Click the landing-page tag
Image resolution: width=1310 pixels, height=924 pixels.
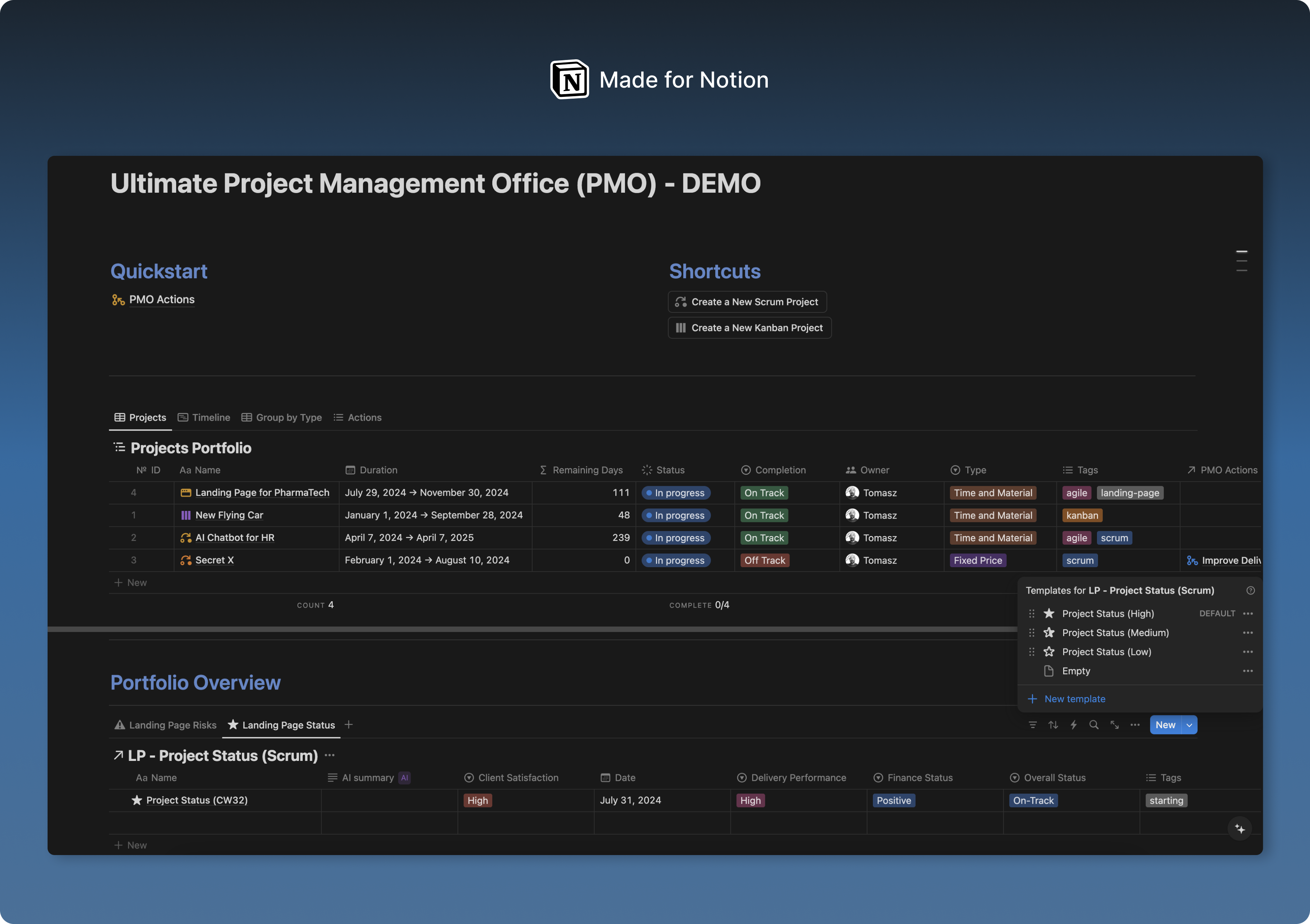pyautogui.click(x=1130, y=493)
